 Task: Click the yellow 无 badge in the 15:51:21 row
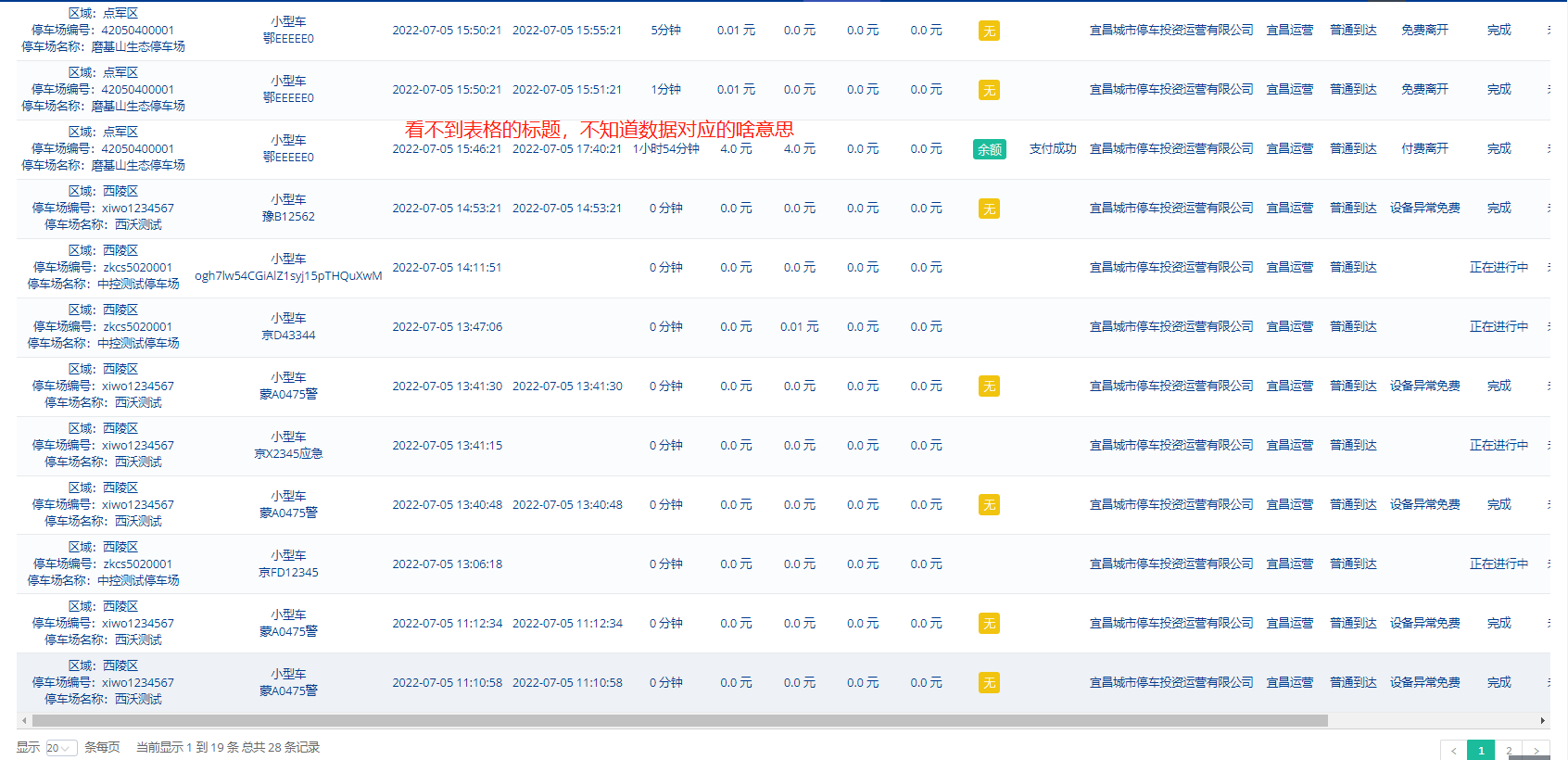(989, 90)
